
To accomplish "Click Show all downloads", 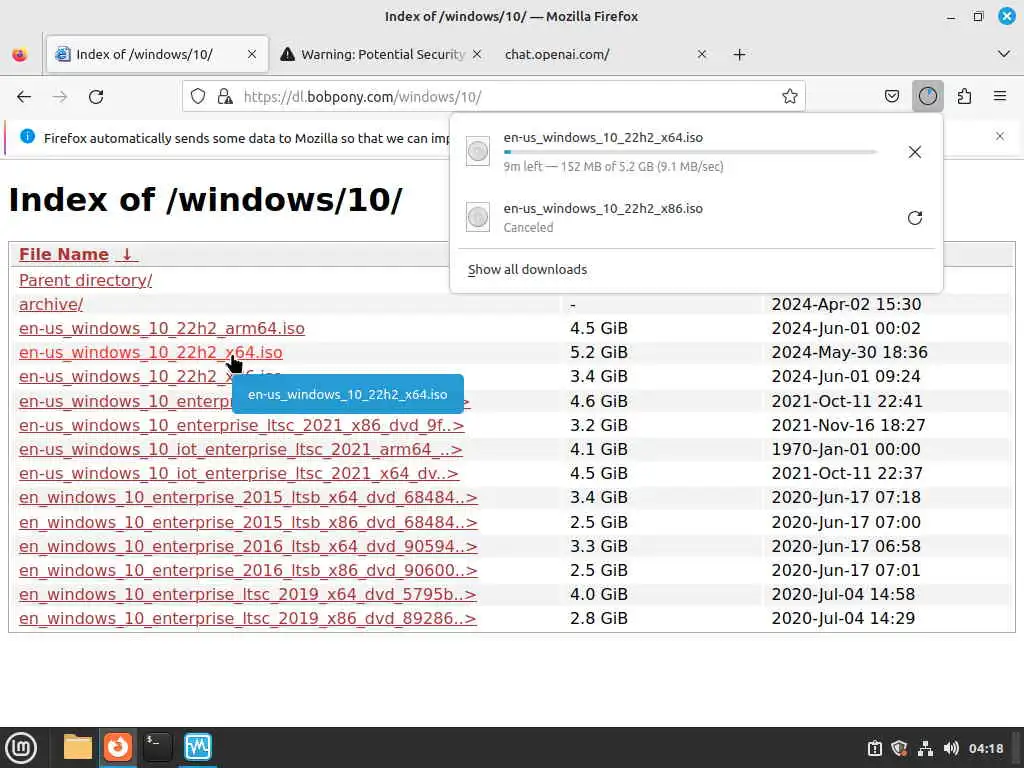I will click(527, 270).
